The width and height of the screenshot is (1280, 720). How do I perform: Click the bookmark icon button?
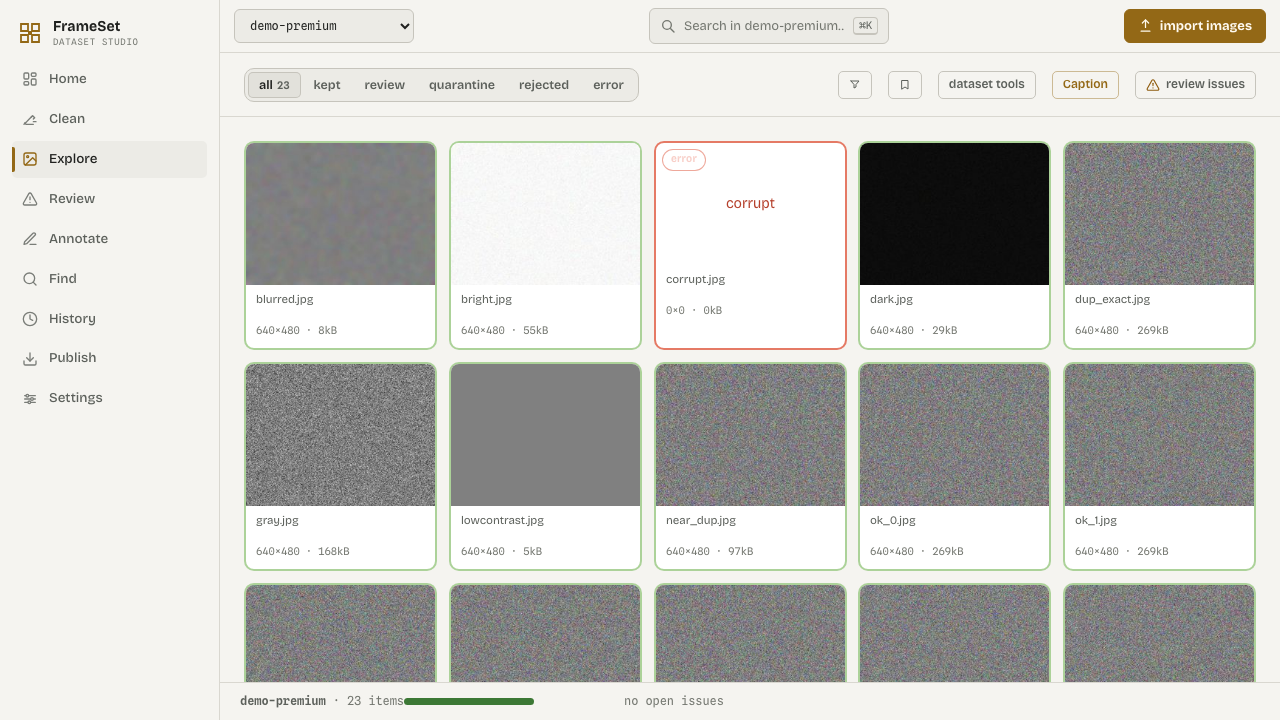click(x=905, y=85)
